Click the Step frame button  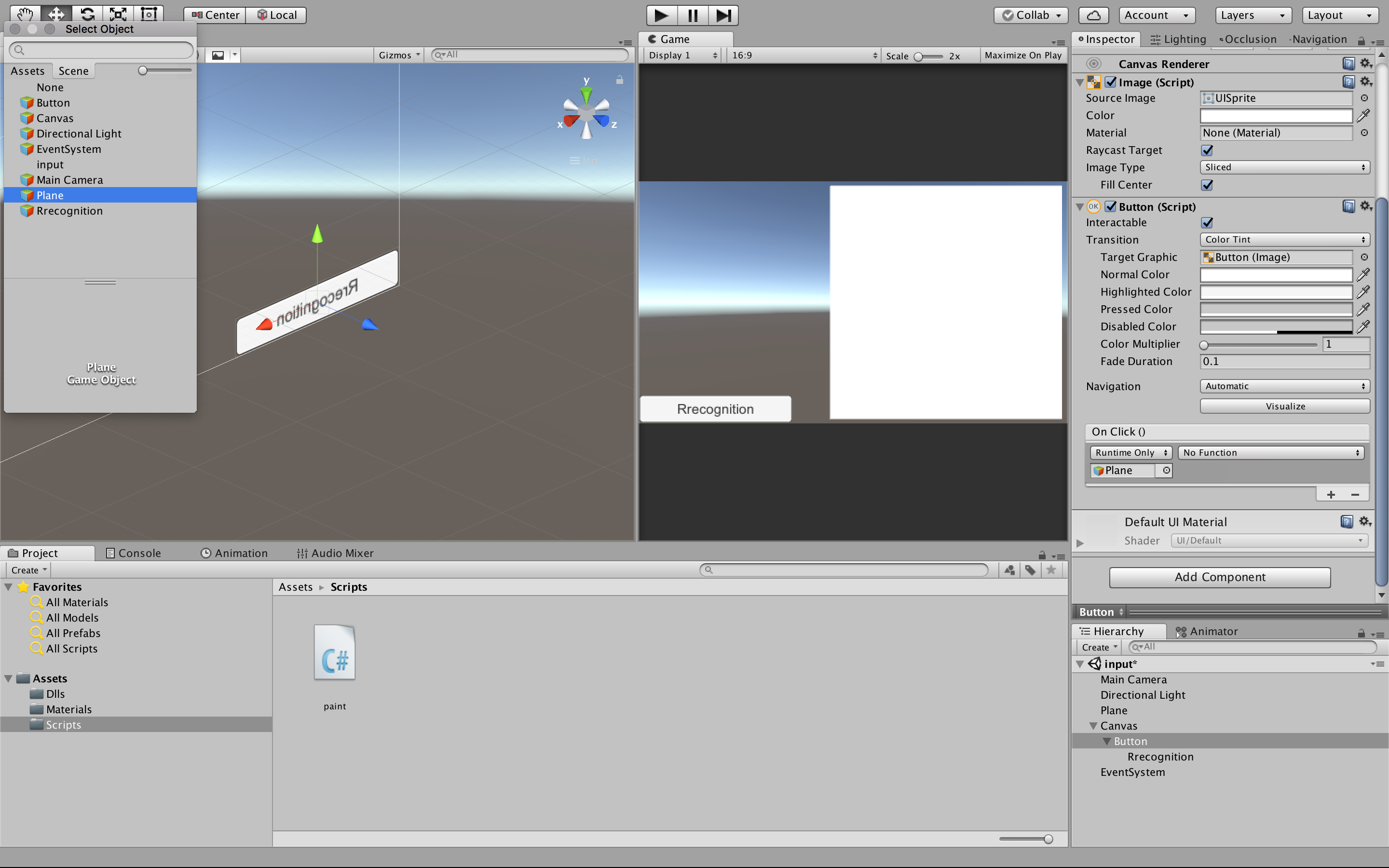click(x=723, y=15)
